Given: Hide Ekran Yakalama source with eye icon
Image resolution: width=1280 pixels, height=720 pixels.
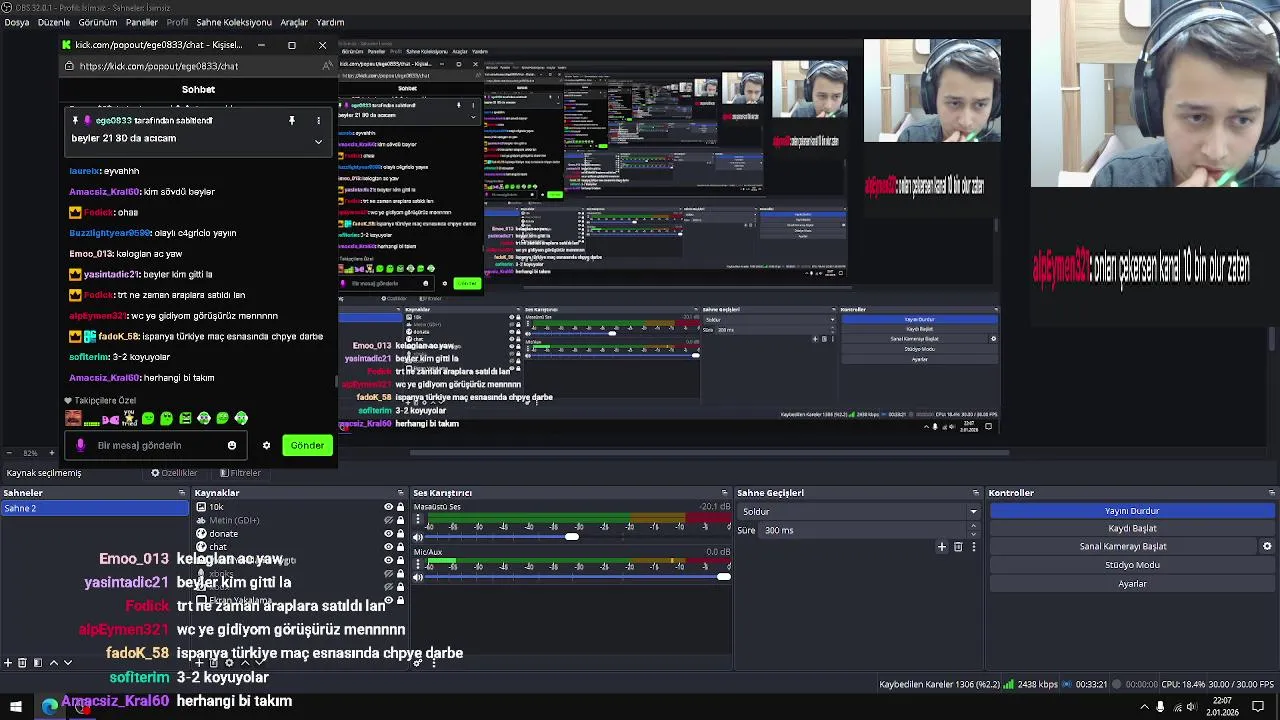Looking at the screenshot, I should coord(388,600).
